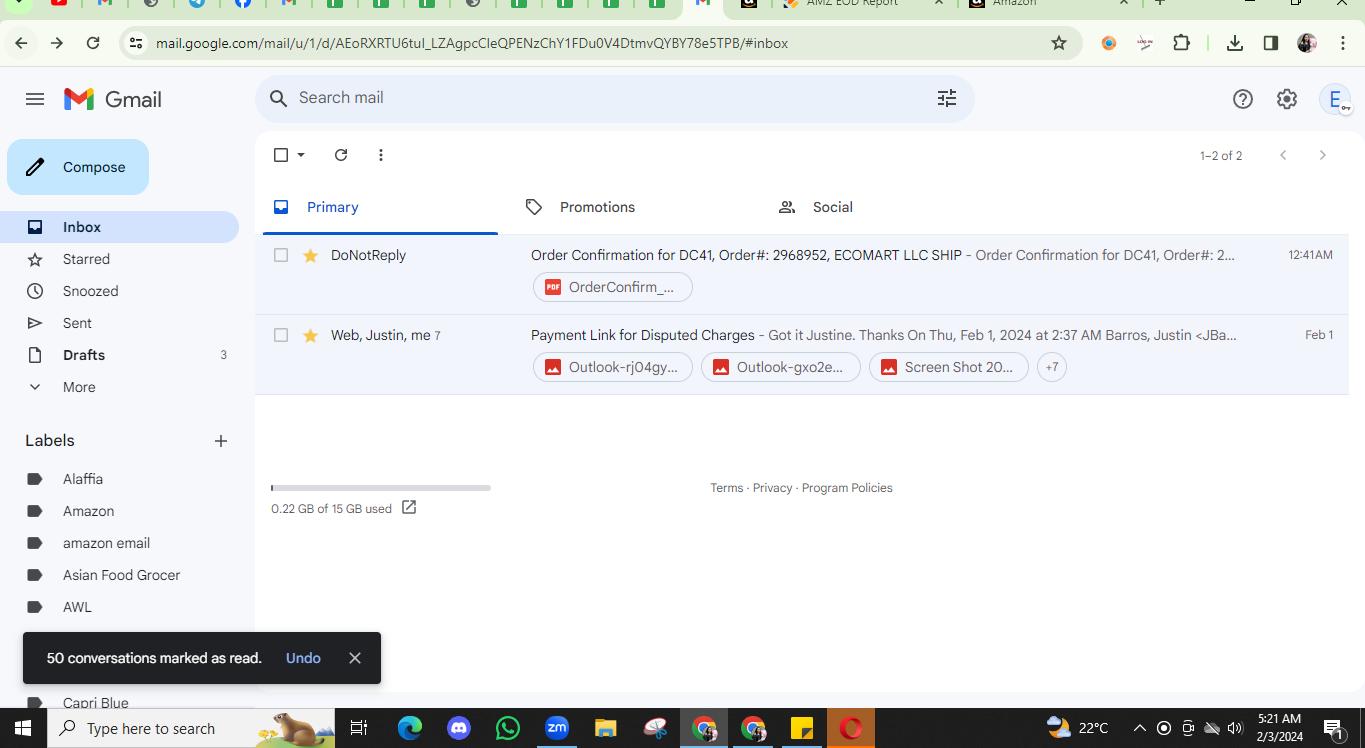The width and height of the screenshot is (1365, 748).
Task: Open the Gmail main menu hamburger
Action: [35, 99]
